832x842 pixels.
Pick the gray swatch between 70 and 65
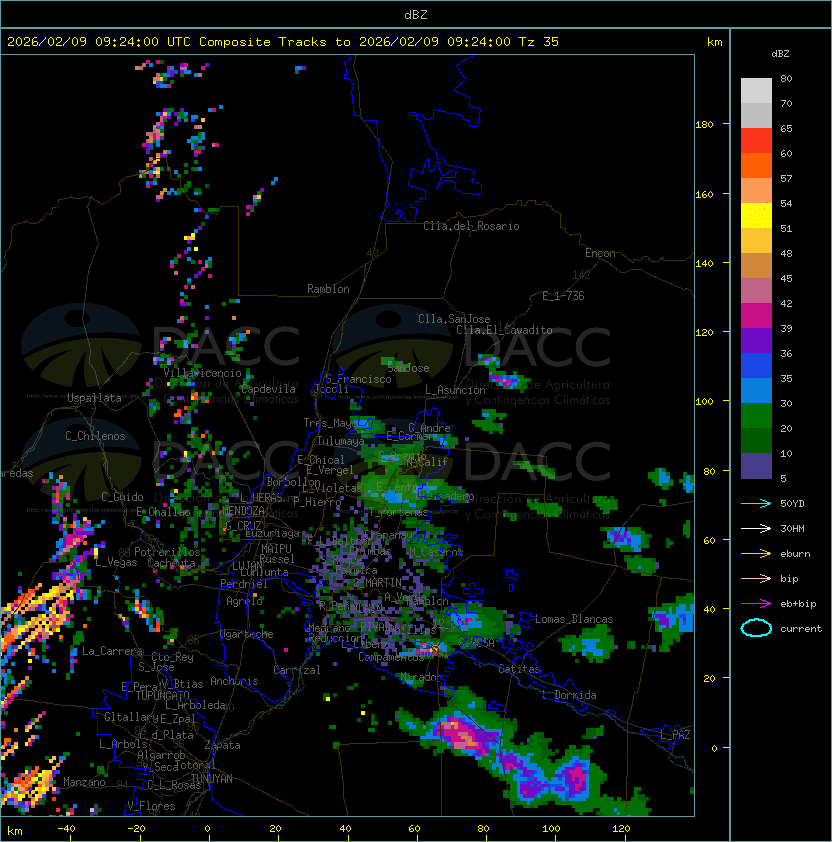click(x=756, y=115)
